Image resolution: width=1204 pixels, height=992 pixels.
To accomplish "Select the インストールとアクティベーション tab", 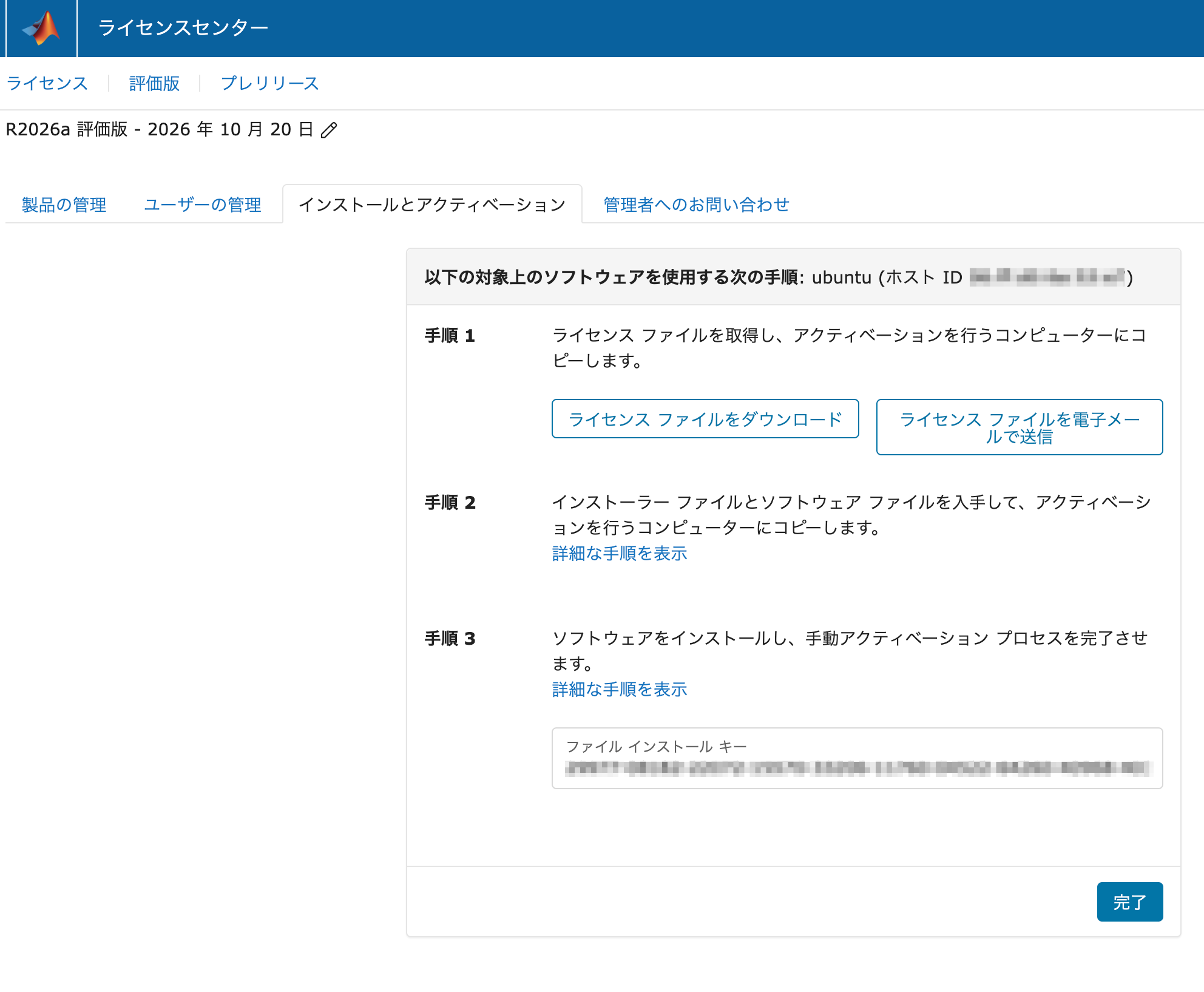I will (x=432, y=205).
